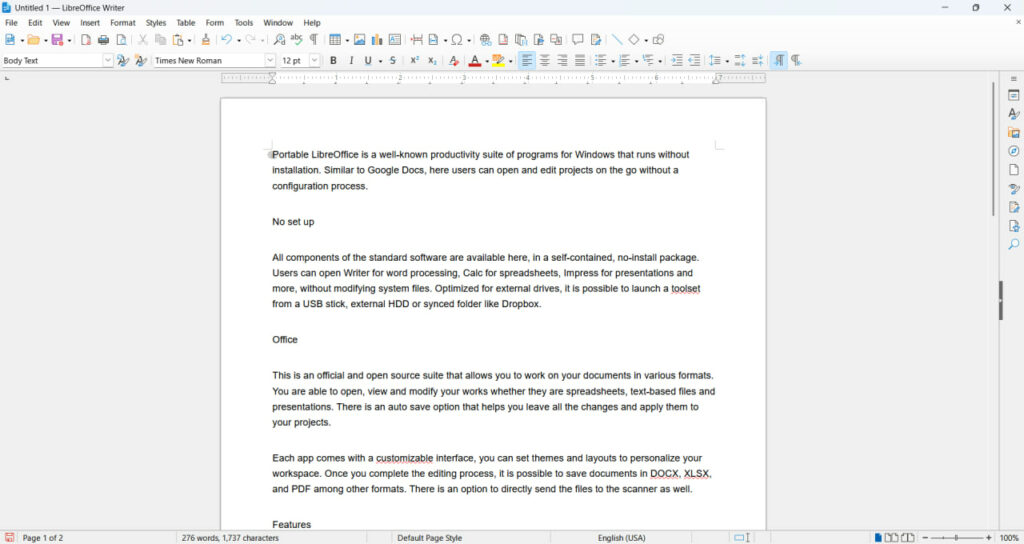This screenshot has width=1024, height=544.
Task: Click the Clone Formatting paintbrush
Action: click(206, 40)
